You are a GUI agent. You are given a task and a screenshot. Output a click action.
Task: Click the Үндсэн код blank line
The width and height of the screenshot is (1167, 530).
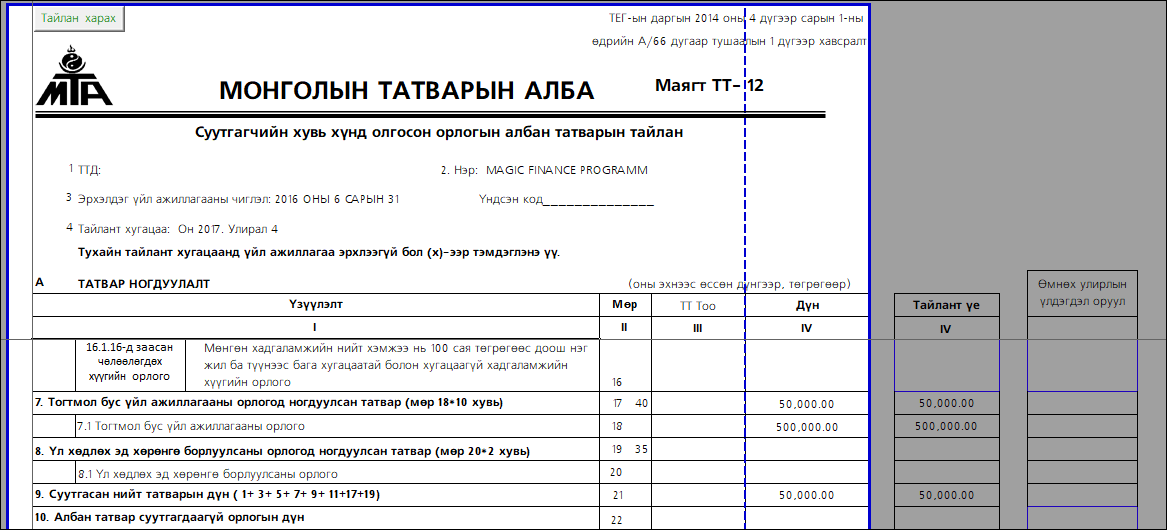coord(598,199)
